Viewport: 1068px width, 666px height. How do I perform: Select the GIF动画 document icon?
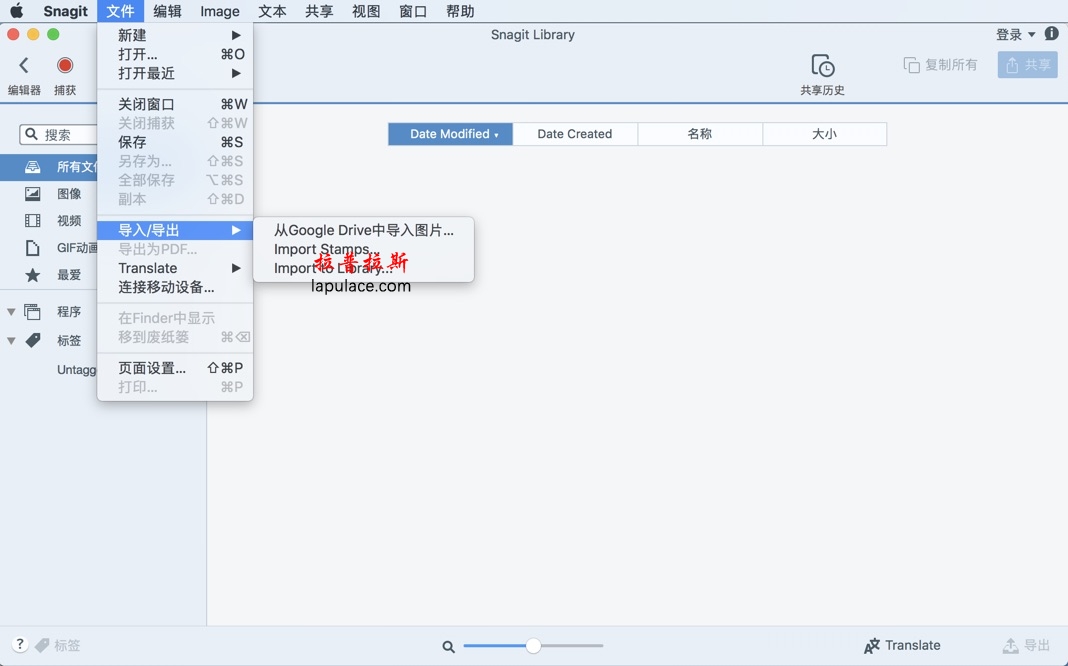pyautogui.click(x=32, y=248)
